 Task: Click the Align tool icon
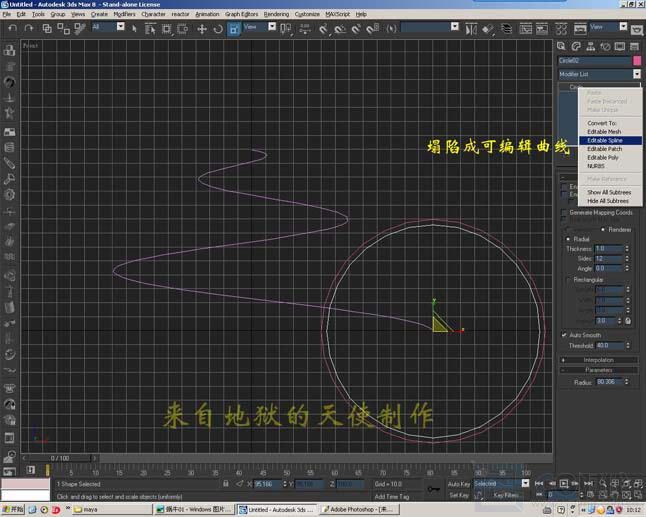488,29
